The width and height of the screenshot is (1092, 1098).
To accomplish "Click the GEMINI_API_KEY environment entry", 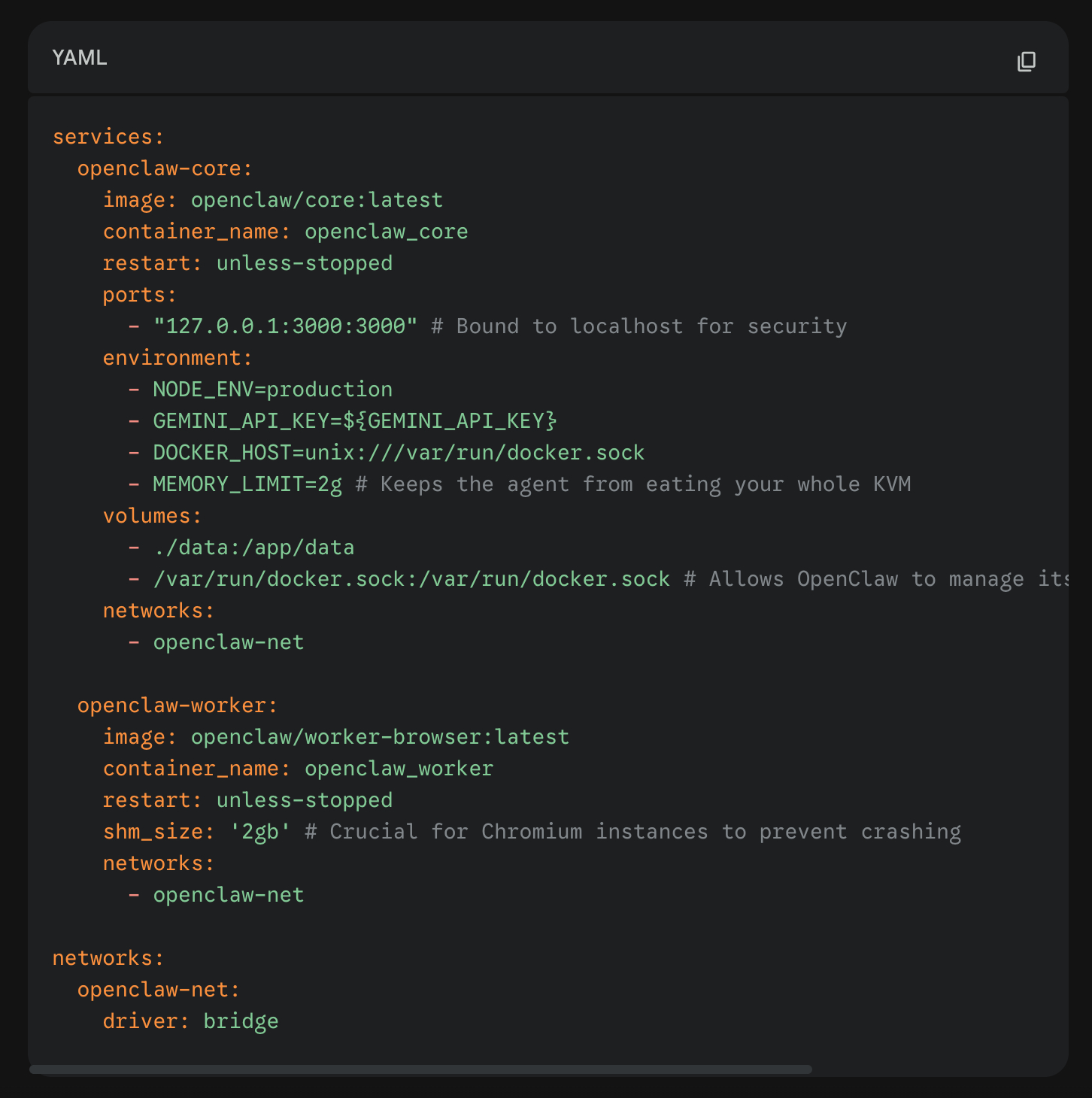I will click(354, 421).
